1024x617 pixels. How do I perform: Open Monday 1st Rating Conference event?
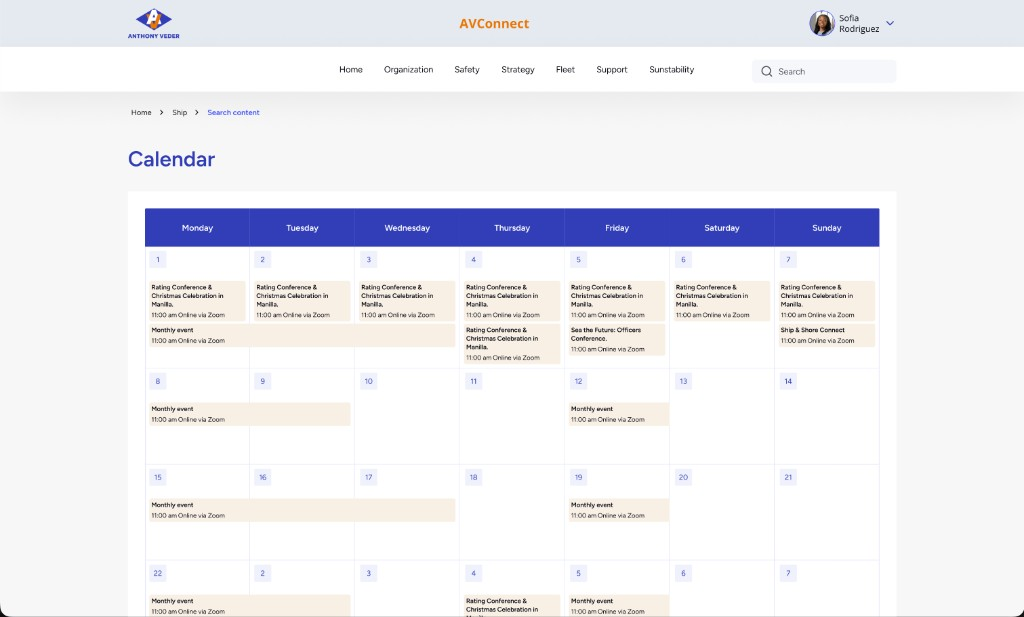coord(197,301)
